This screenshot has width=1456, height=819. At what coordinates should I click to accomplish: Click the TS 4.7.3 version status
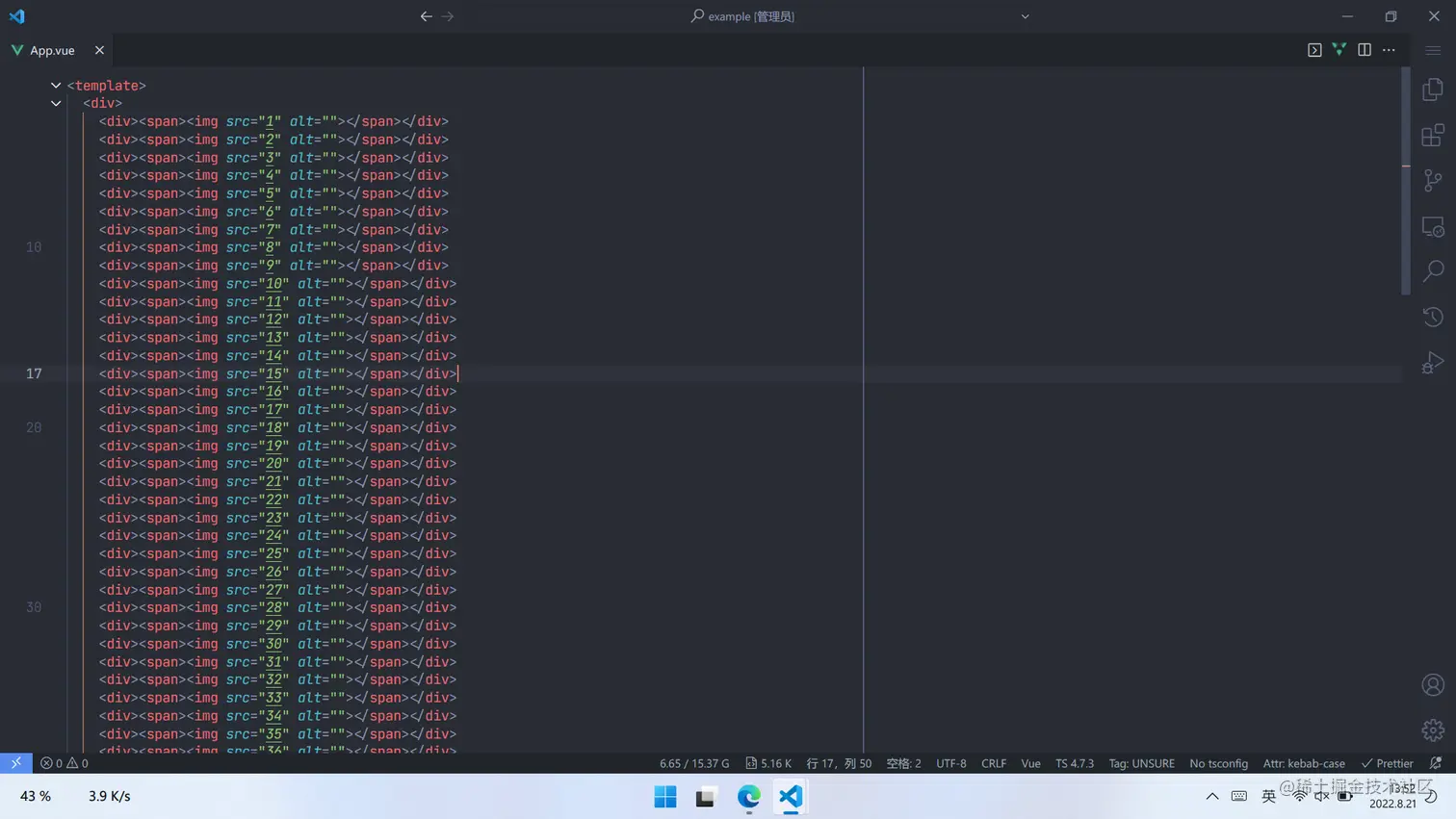[1075, 763]
